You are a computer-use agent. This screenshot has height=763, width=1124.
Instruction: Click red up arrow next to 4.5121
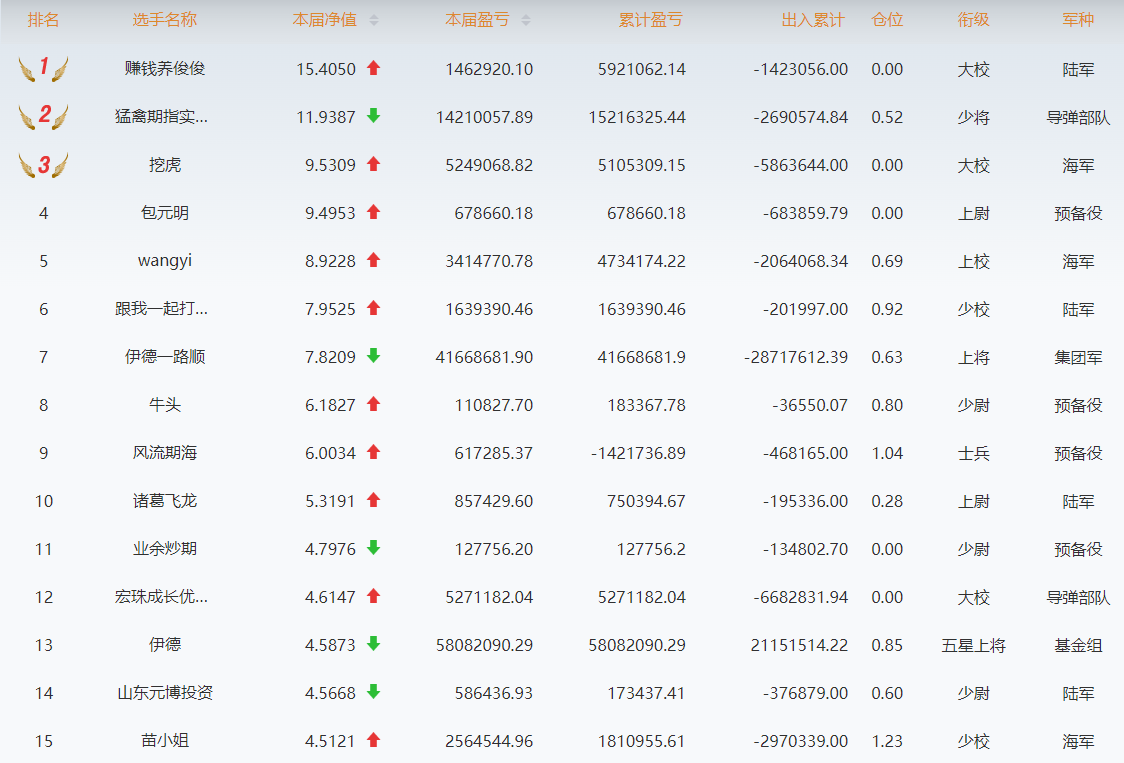point(373,740)
